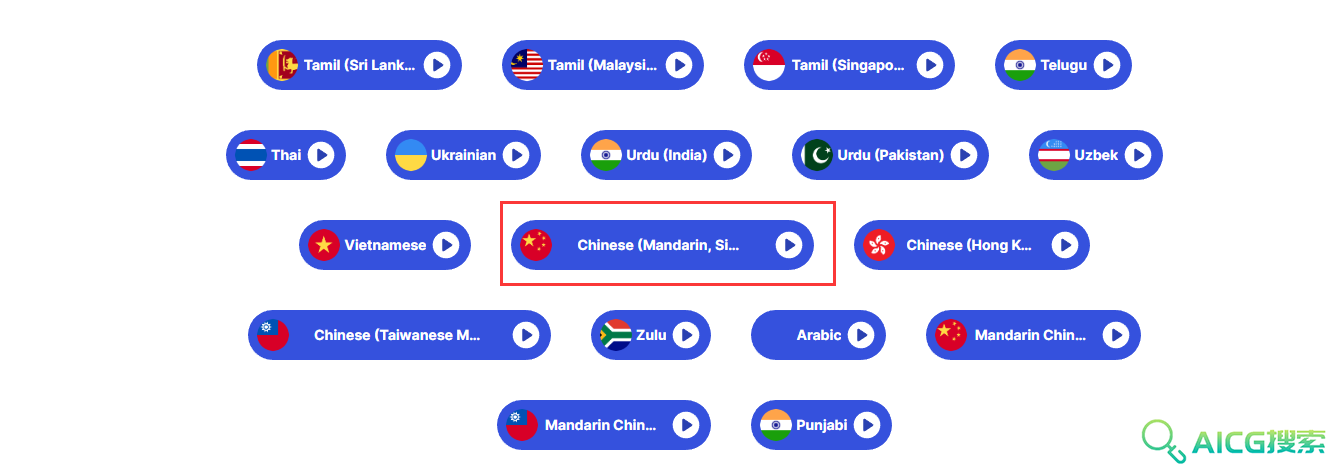1333x473 pixels.
Task: Click the Vietnam flag icon
Action: pos(324,245)
